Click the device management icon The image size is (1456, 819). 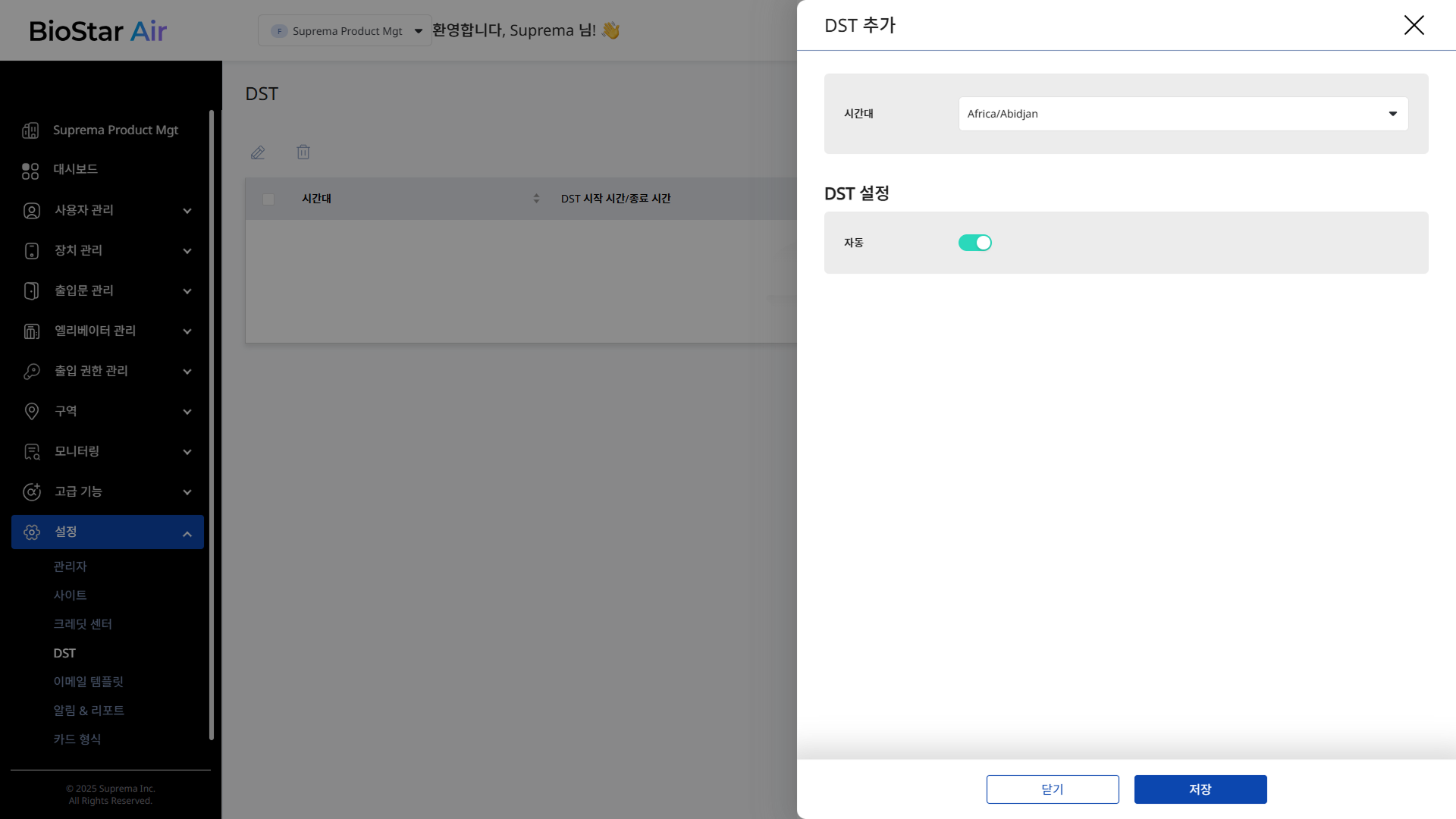[x=31, y=251]
